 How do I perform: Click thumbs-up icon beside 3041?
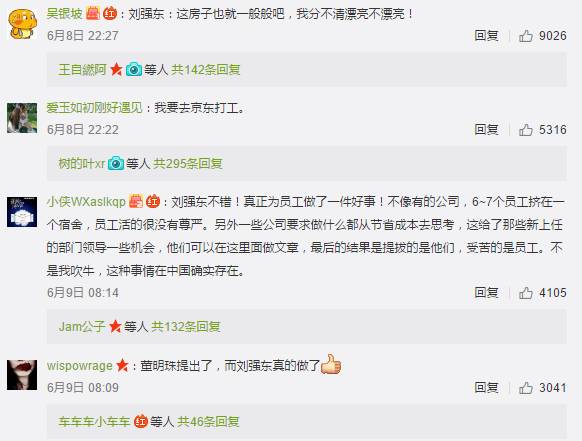526,388
